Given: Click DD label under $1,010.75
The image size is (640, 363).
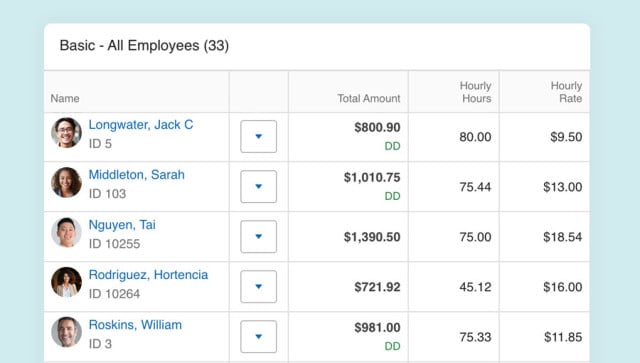Looking at the screenshot, I should tap(392, 196).
